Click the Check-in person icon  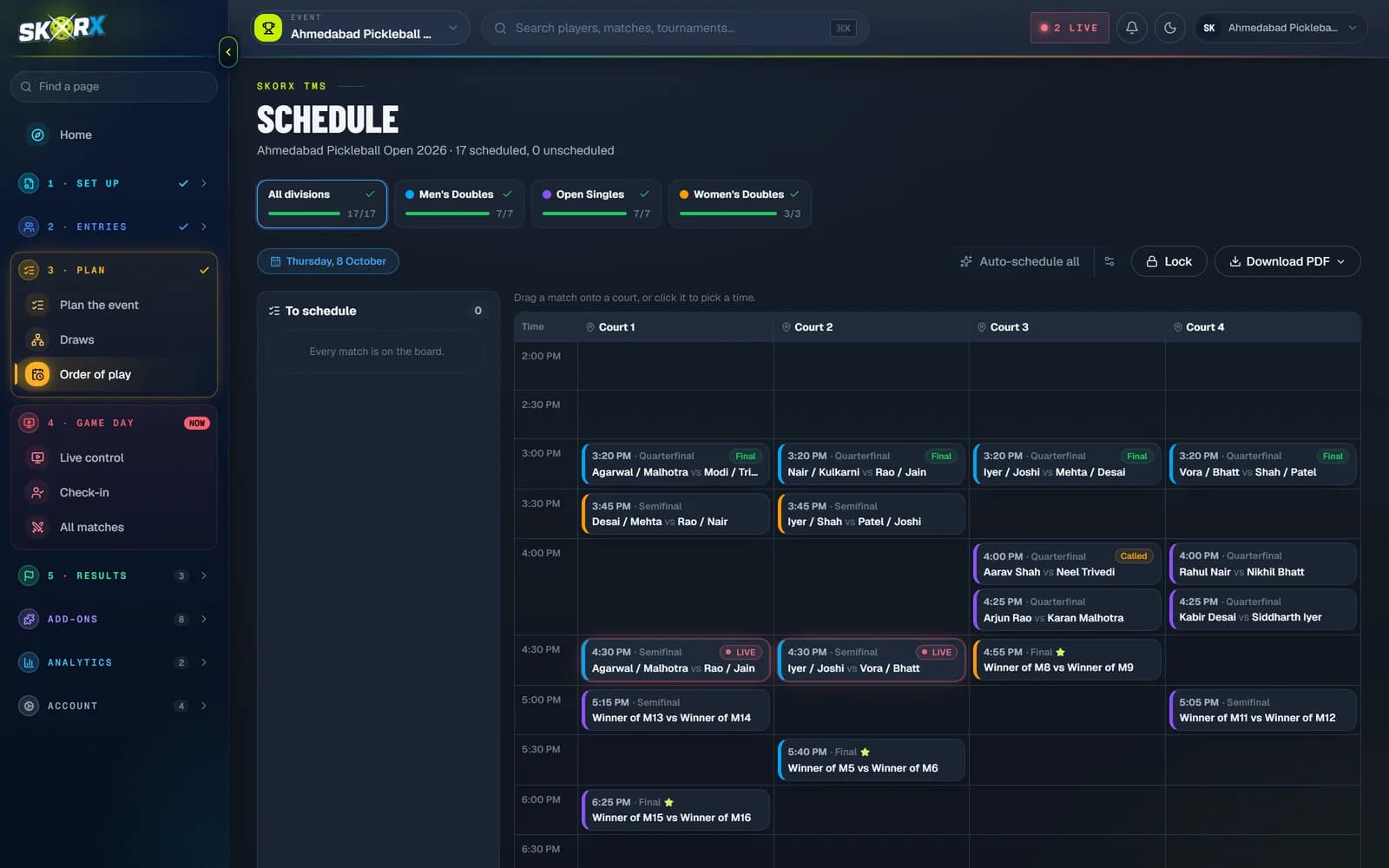(37, 492)
